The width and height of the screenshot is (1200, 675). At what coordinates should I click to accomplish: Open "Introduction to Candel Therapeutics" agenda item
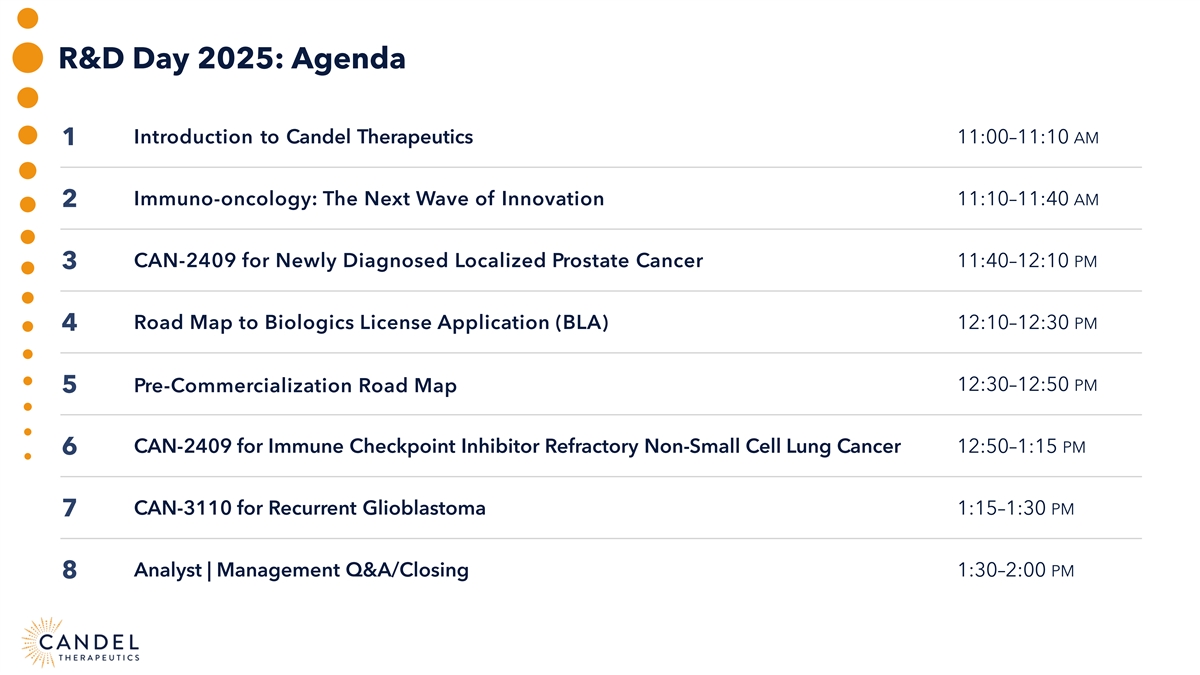pyautogui.click(x=303, y=136)
